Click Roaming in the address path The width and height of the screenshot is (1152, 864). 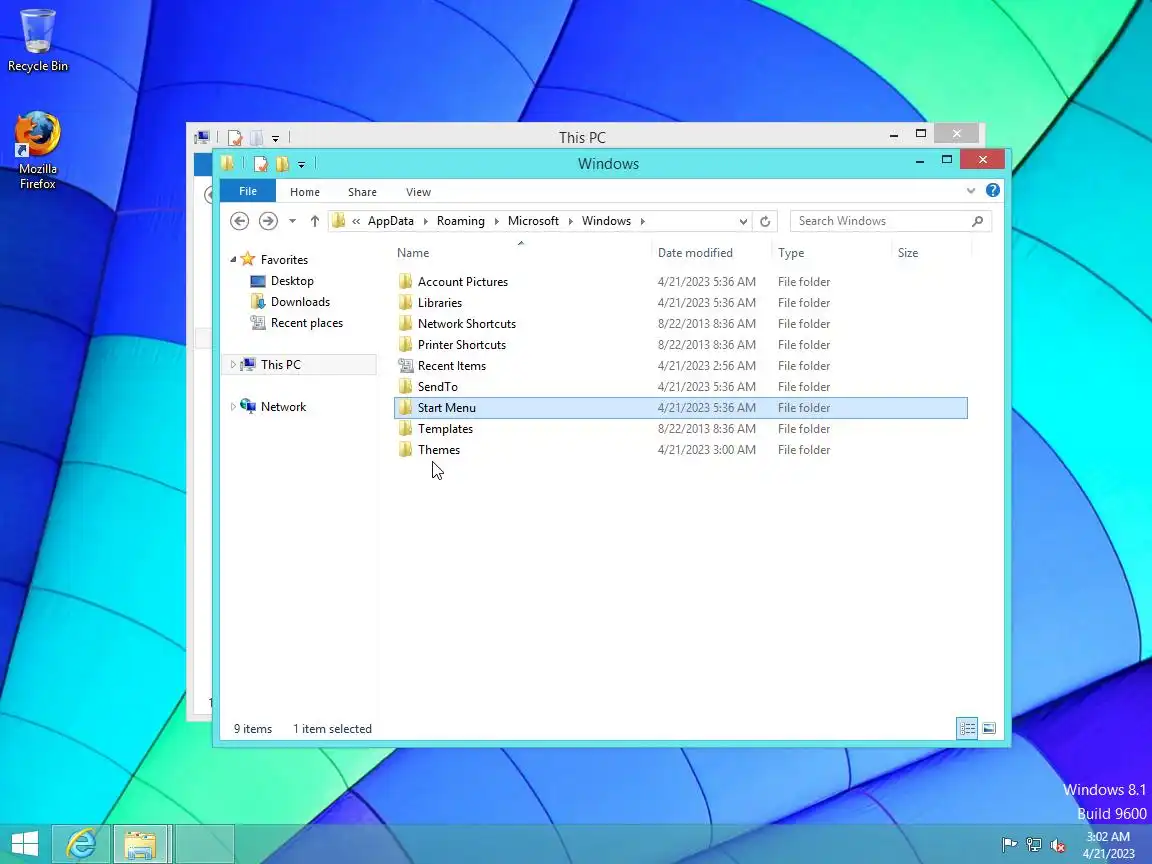[x=461, y=221]
